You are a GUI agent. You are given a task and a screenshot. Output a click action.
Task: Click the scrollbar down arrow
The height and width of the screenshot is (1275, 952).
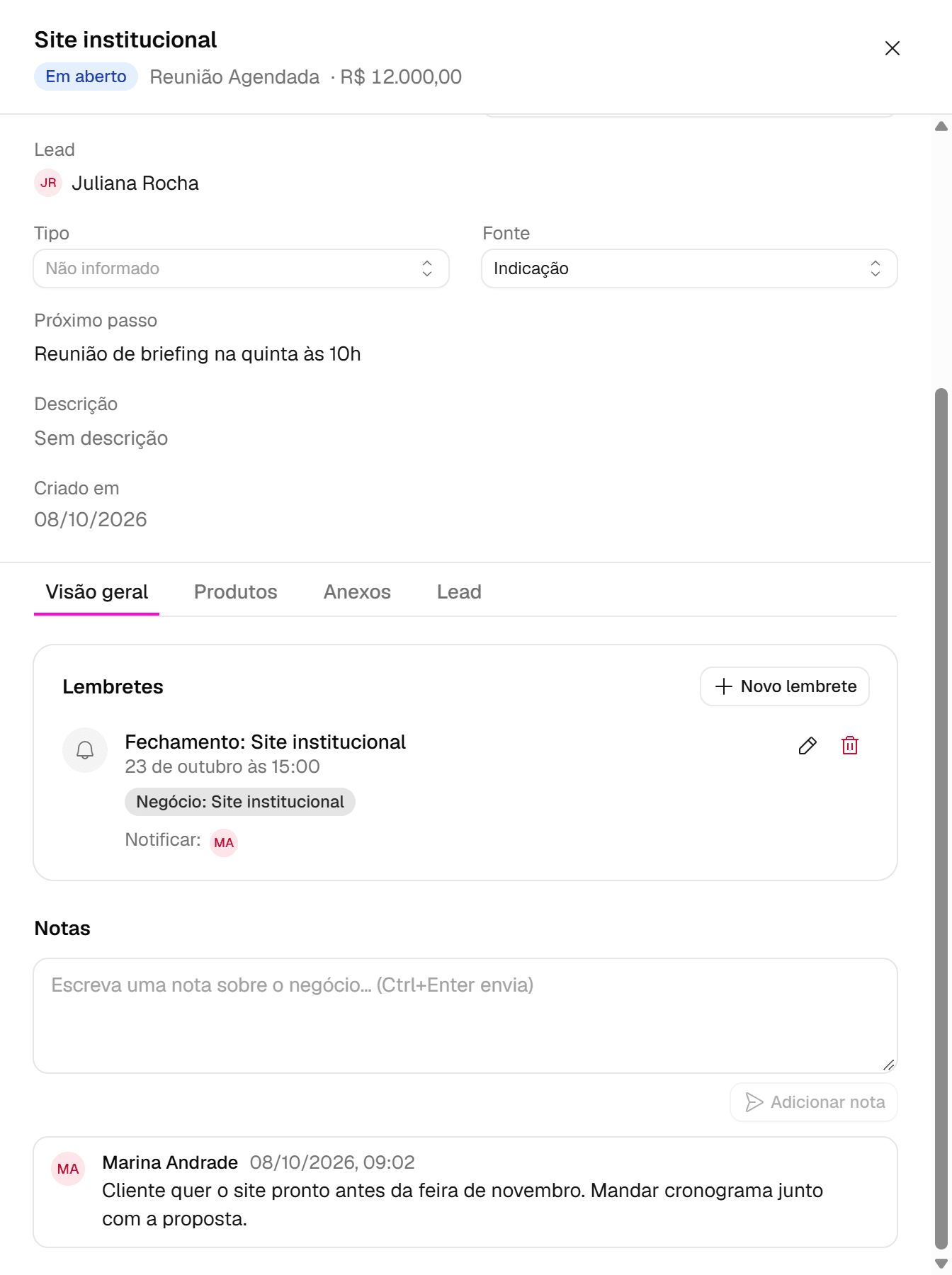(941, 1263)
